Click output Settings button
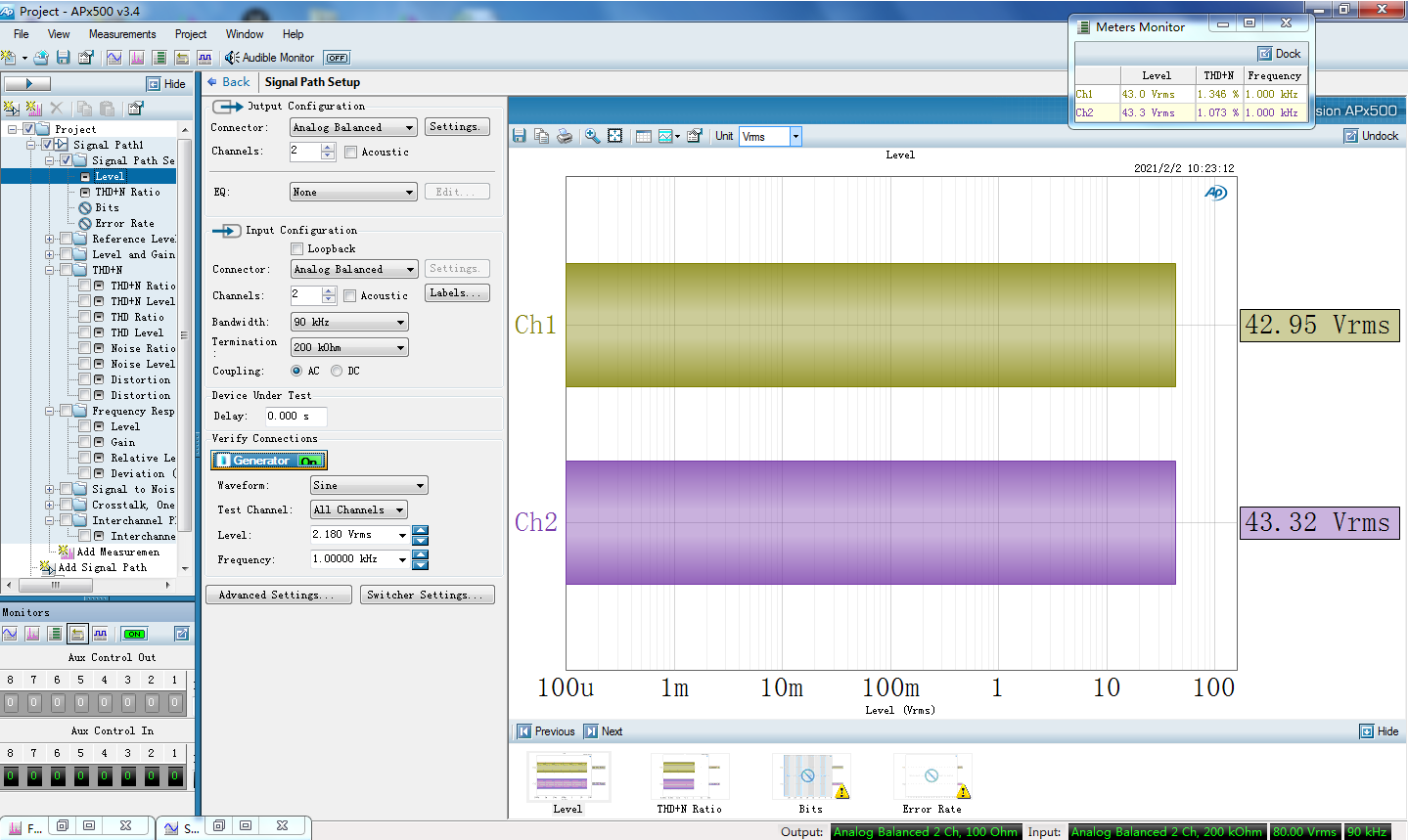The width and height of the screenshot is (1408, 840). (457, 127)
